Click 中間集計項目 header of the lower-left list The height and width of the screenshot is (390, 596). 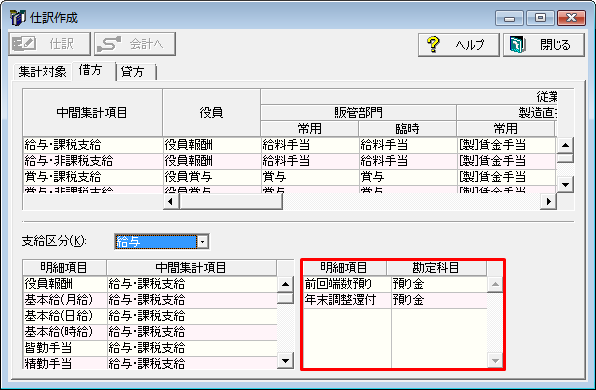tap(191, 268)
